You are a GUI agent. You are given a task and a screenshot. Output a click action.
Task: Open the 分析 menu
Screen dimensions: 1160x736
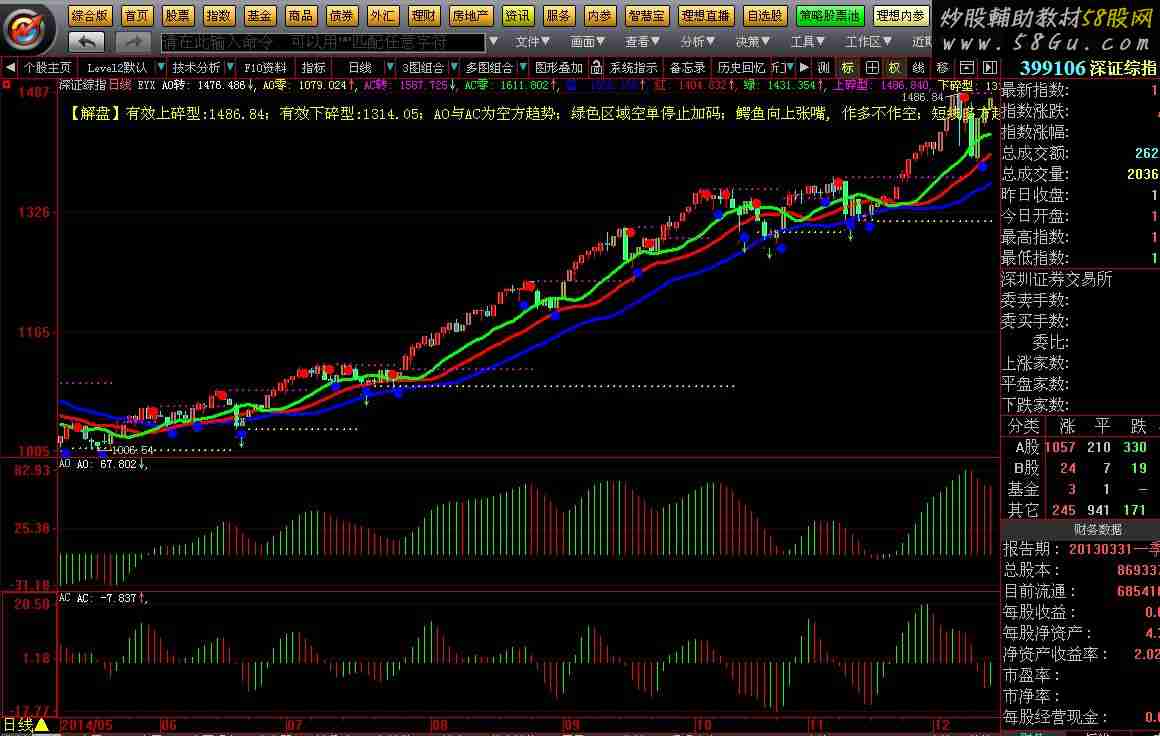(698, 42)
